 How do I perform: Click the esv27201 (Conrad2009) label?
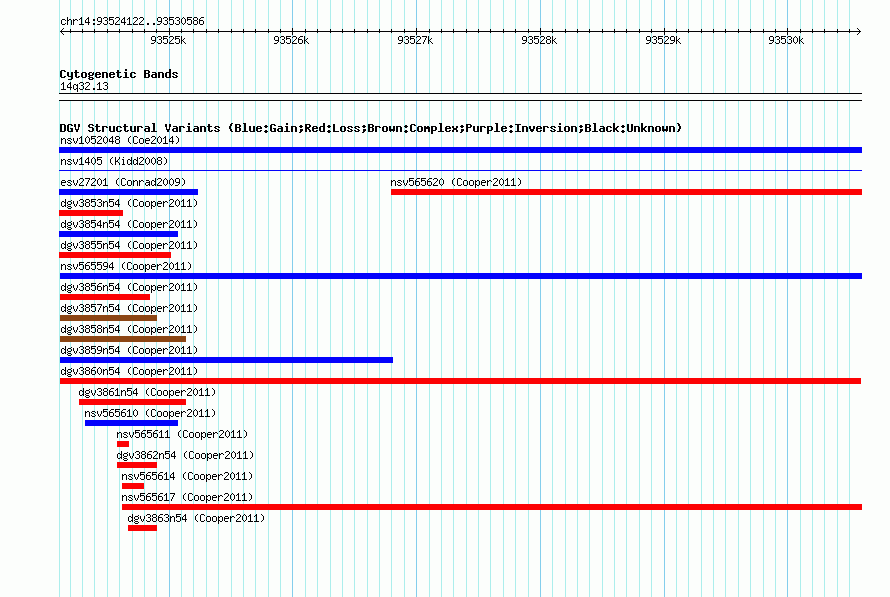pyautogui.click(x=123, y=182)
